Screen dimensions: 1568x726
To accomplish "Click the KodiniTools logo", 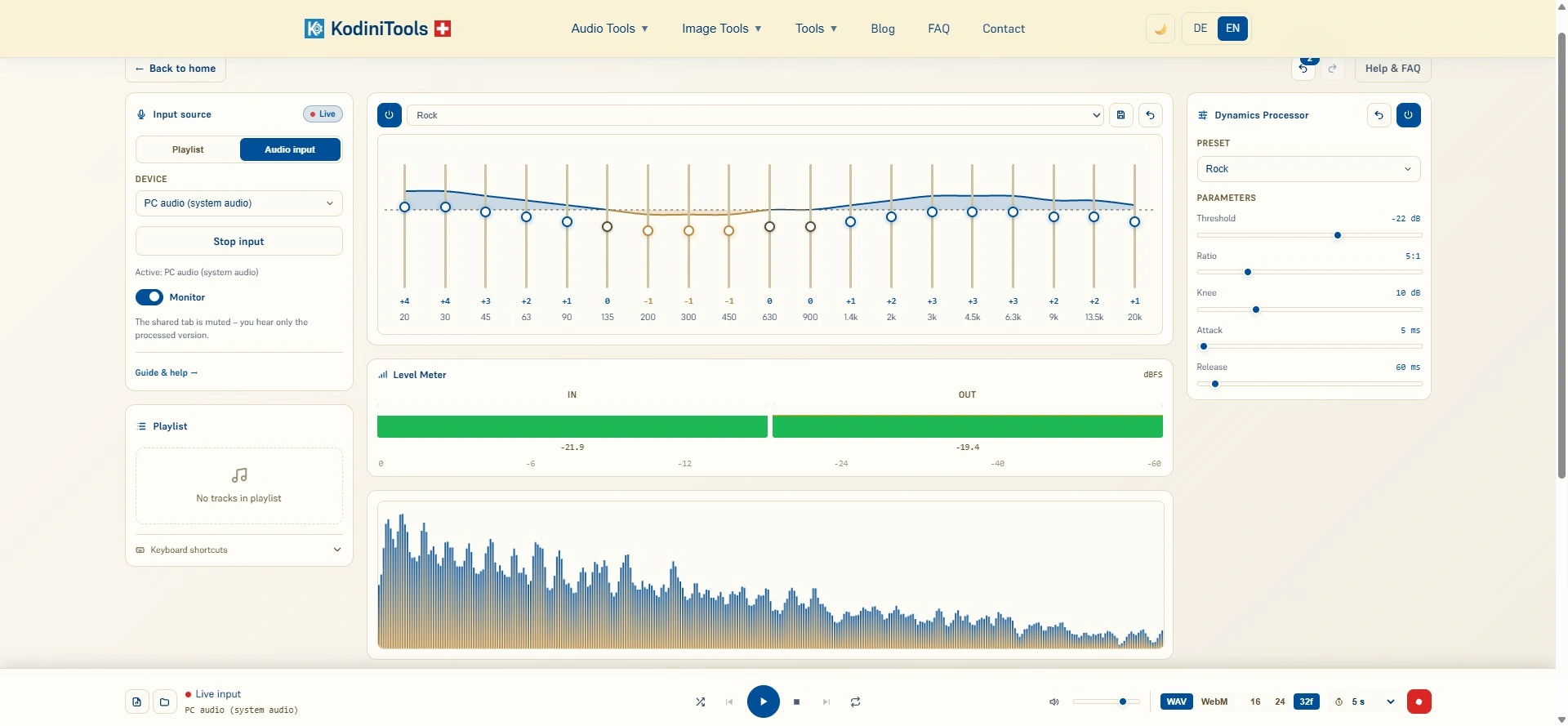I will [x=378, y=29].
